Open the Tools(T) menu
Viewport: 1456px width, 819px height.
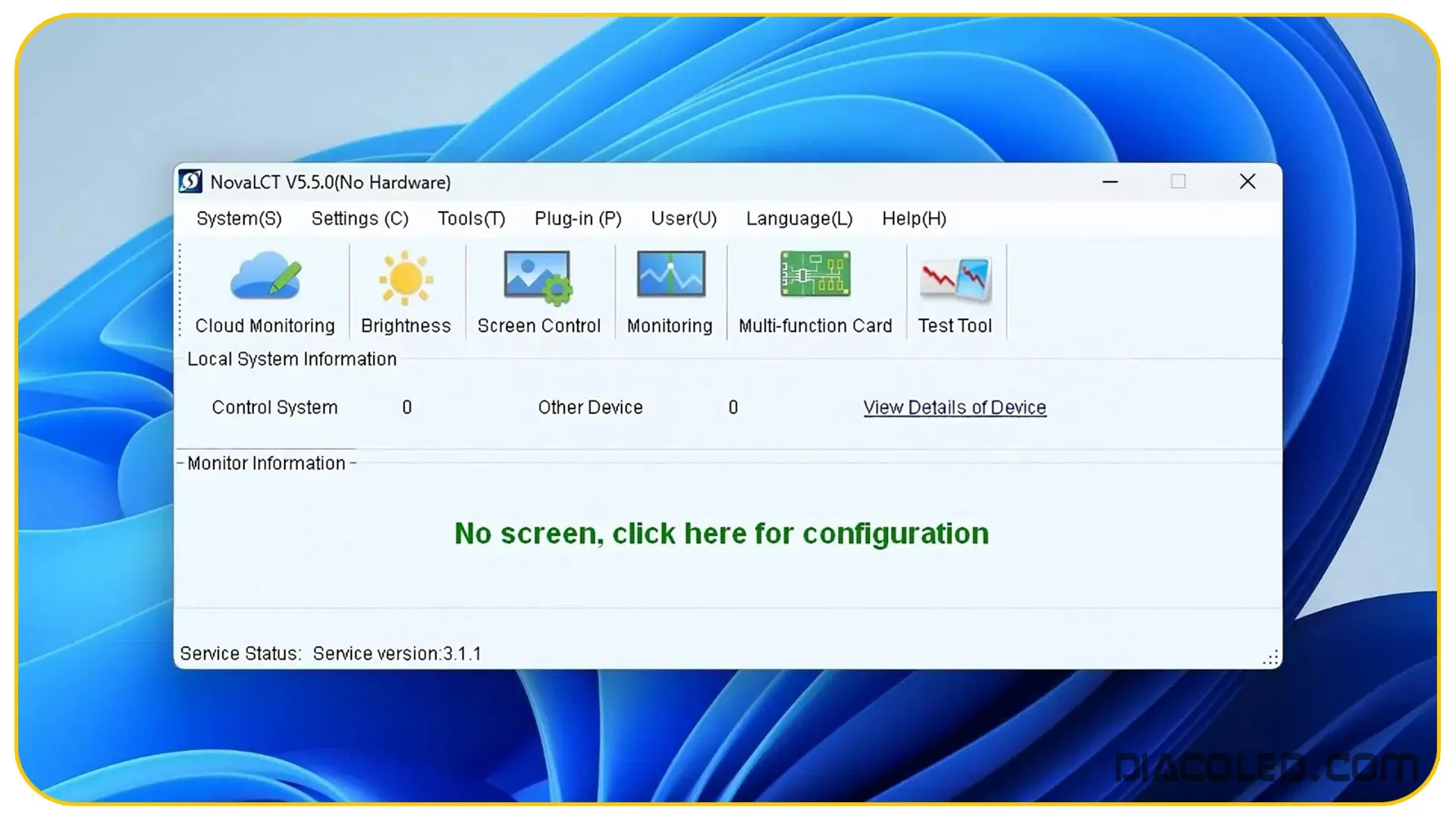pyautogui.click(x=471, y=218)
